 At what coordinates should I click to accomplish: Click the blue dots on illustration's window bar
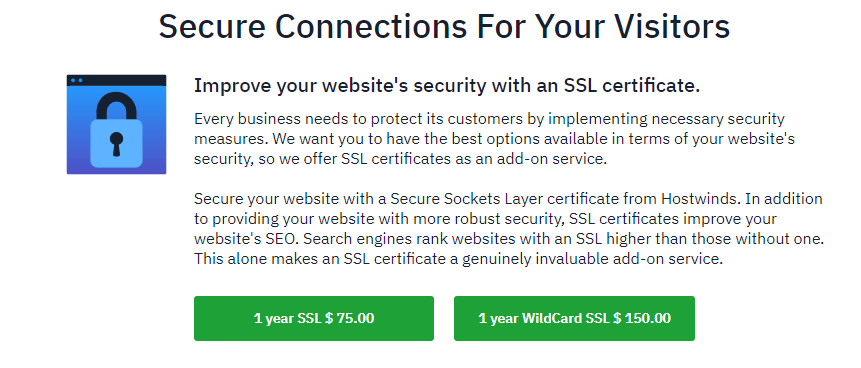[77, 80]
